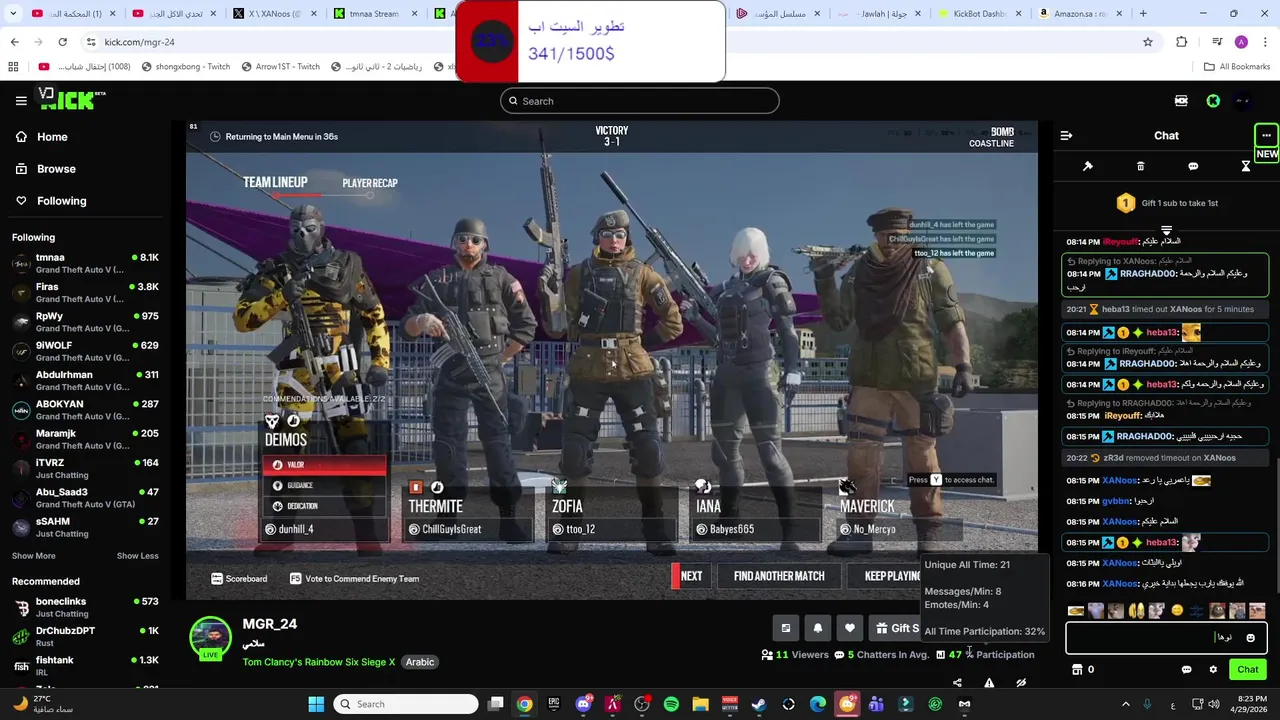Share the stream via share icon
The height and width of the screenshot is (720, 1280).
tap(957, 683)
